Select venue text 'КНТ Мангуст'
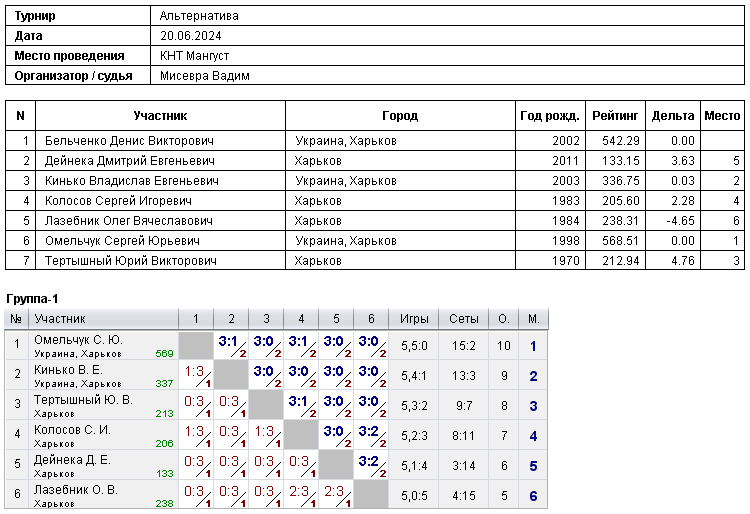 click(x=195, y=56)
